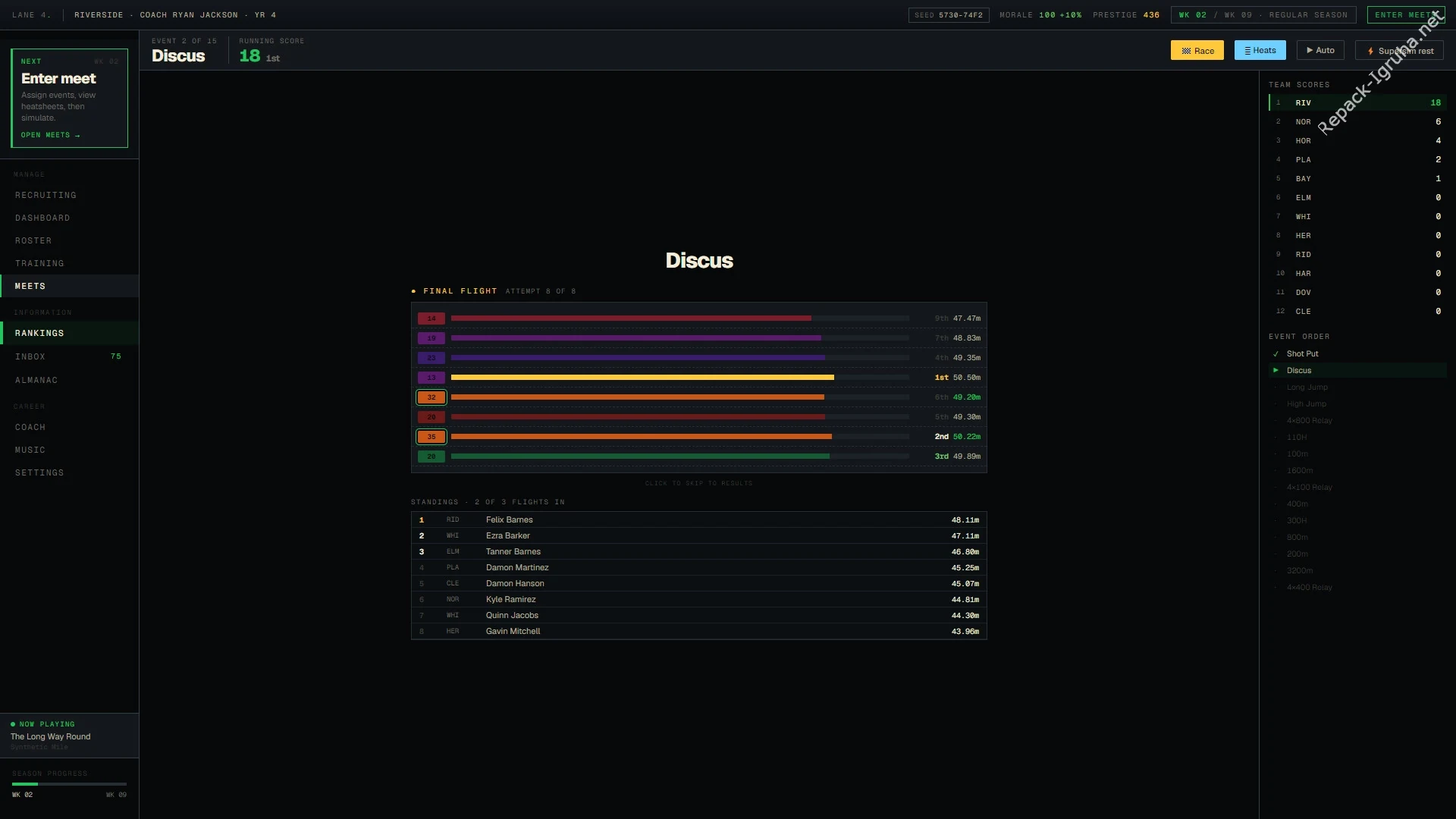Click the yellow Race button with checkered flag
Image resolution: width=1456 pixels, height=819 pixels.
(x=1197, y=51)
